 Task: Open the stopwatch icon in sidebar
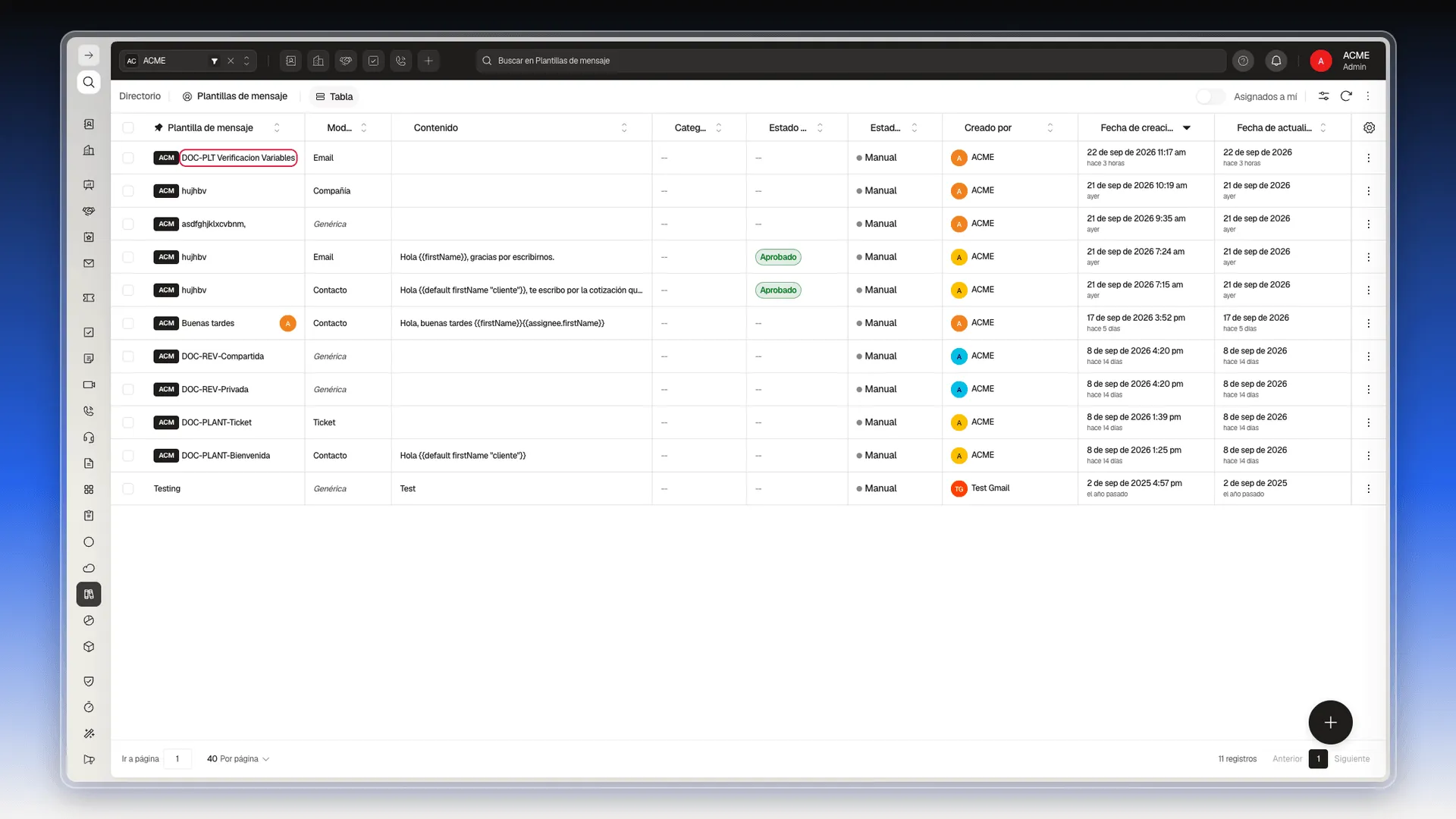89,708
